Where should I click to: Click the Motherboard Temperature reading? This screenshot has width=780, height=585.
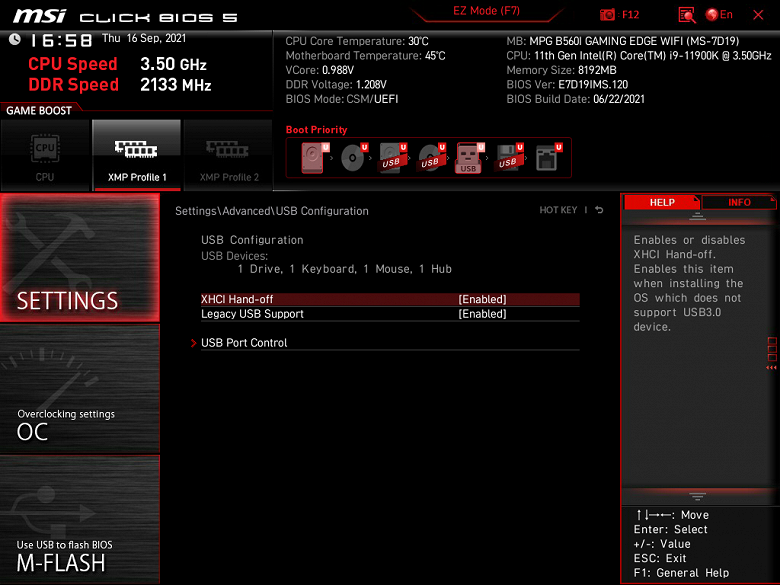(x=366, y=56)
